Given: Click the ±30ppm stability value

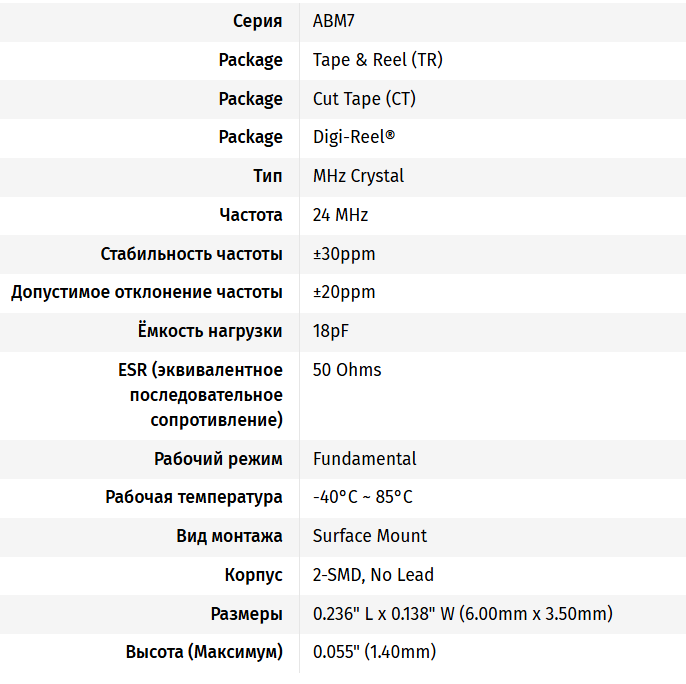Looking at the screenshot, I should coord(344,254).
